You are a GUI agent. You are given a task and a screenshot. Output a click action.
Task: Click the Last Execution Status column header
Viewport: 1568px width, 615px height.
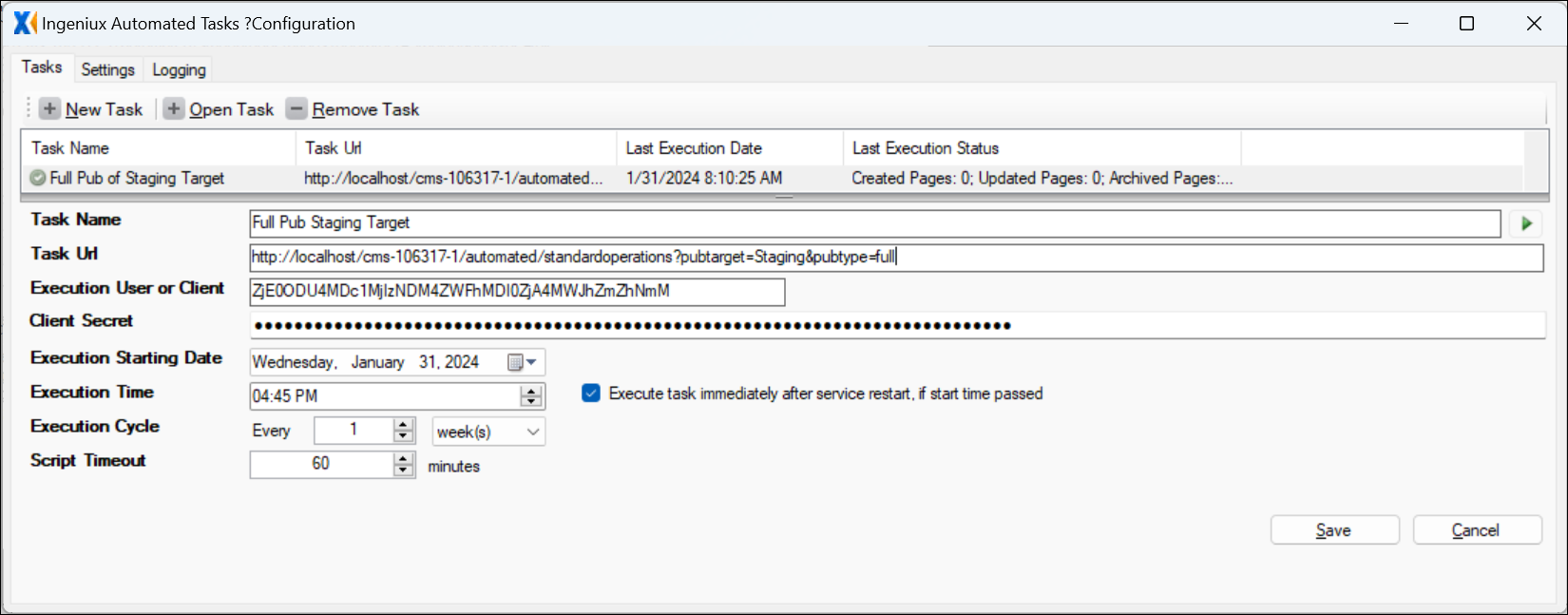pos(1042,148)
